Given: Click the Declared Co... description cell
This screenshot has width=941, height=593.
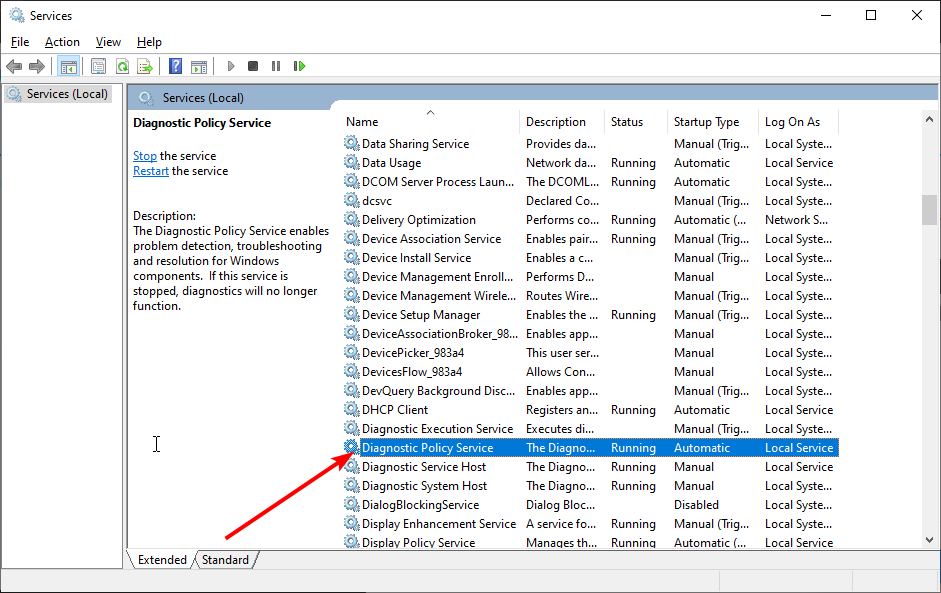Looking at the screenshot, I should point(562,200).
